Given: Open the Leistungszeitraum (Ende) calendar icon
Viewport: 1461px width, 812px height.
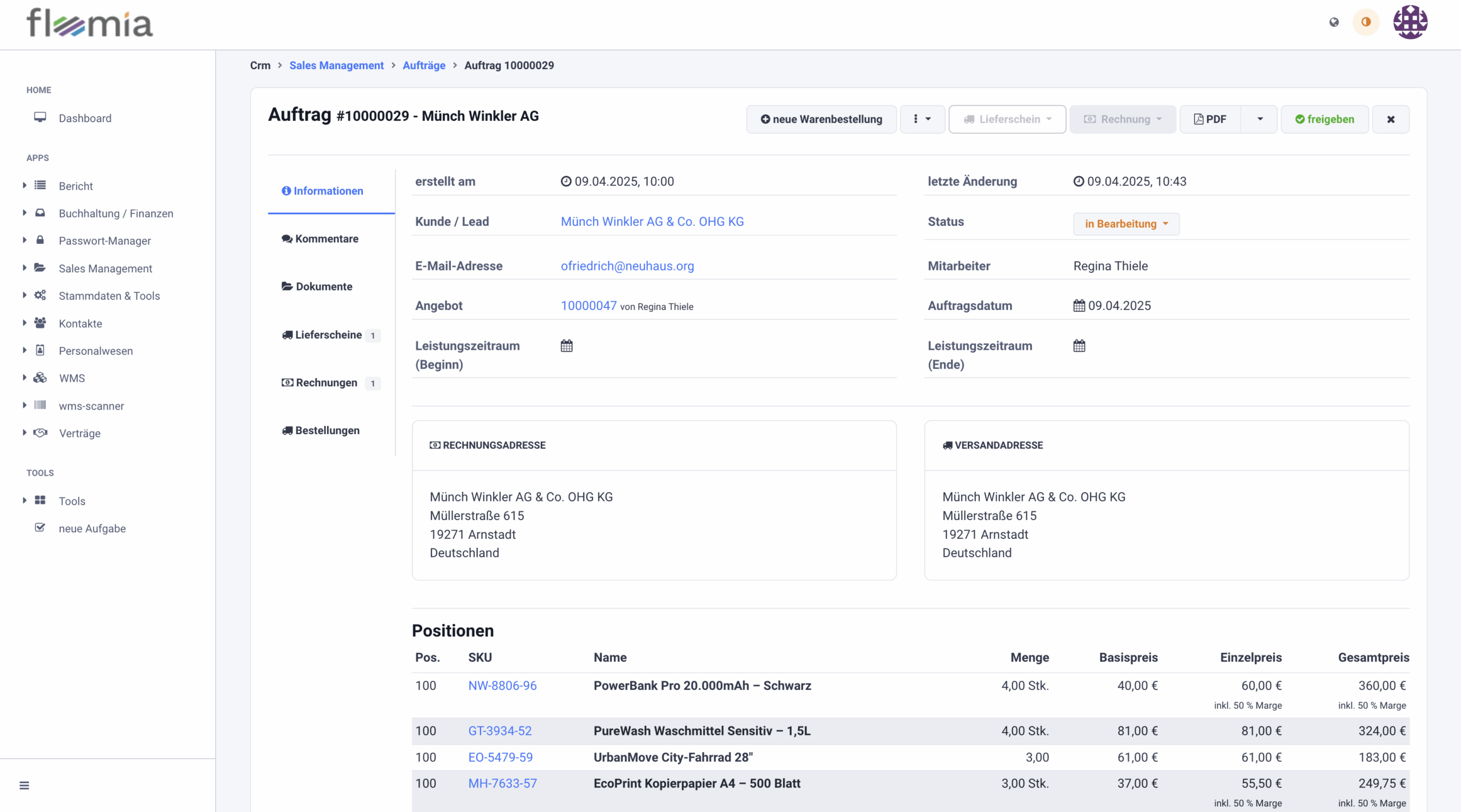Looking at the screenshot, I should (x=1079, y=346).
